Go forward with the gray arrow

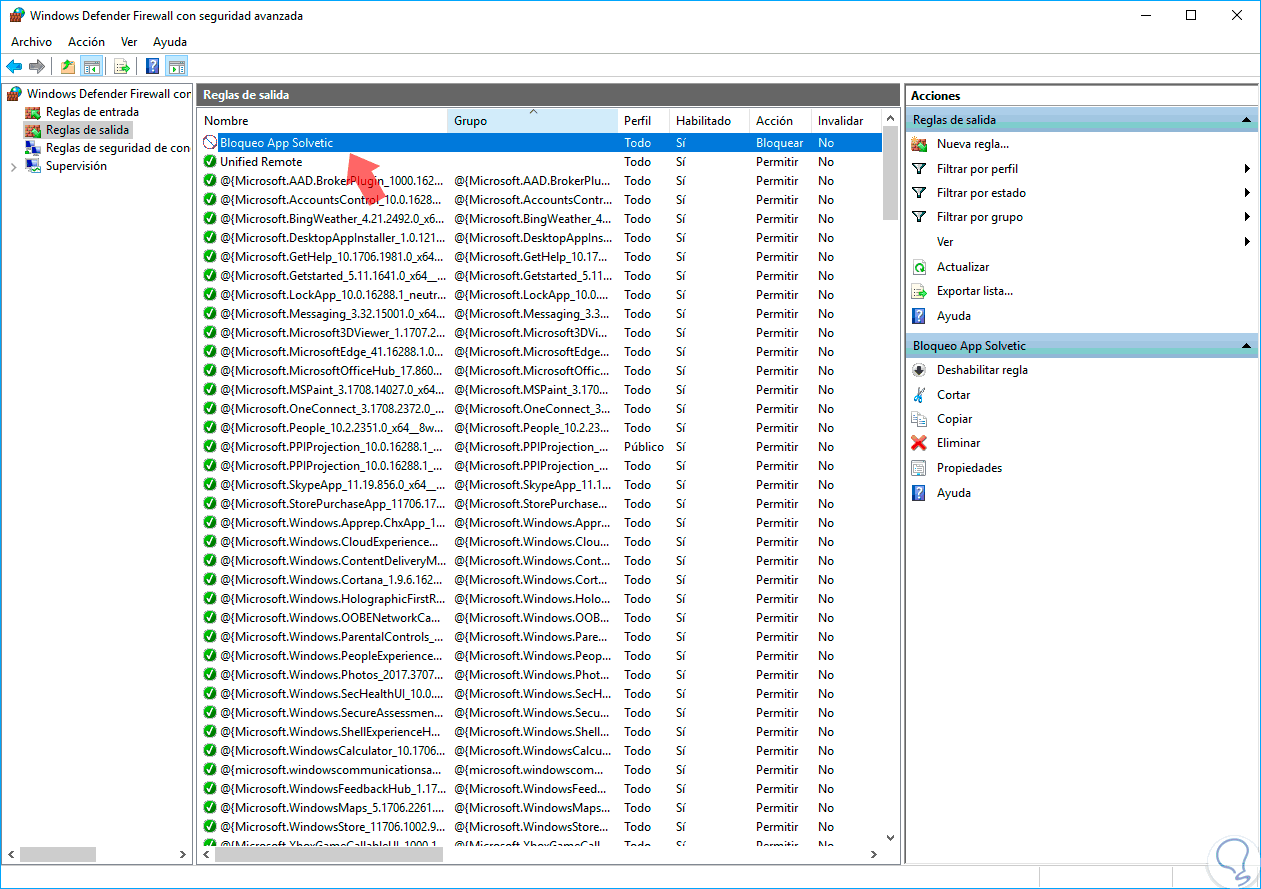pyautogui.click(x=37, y=66)
